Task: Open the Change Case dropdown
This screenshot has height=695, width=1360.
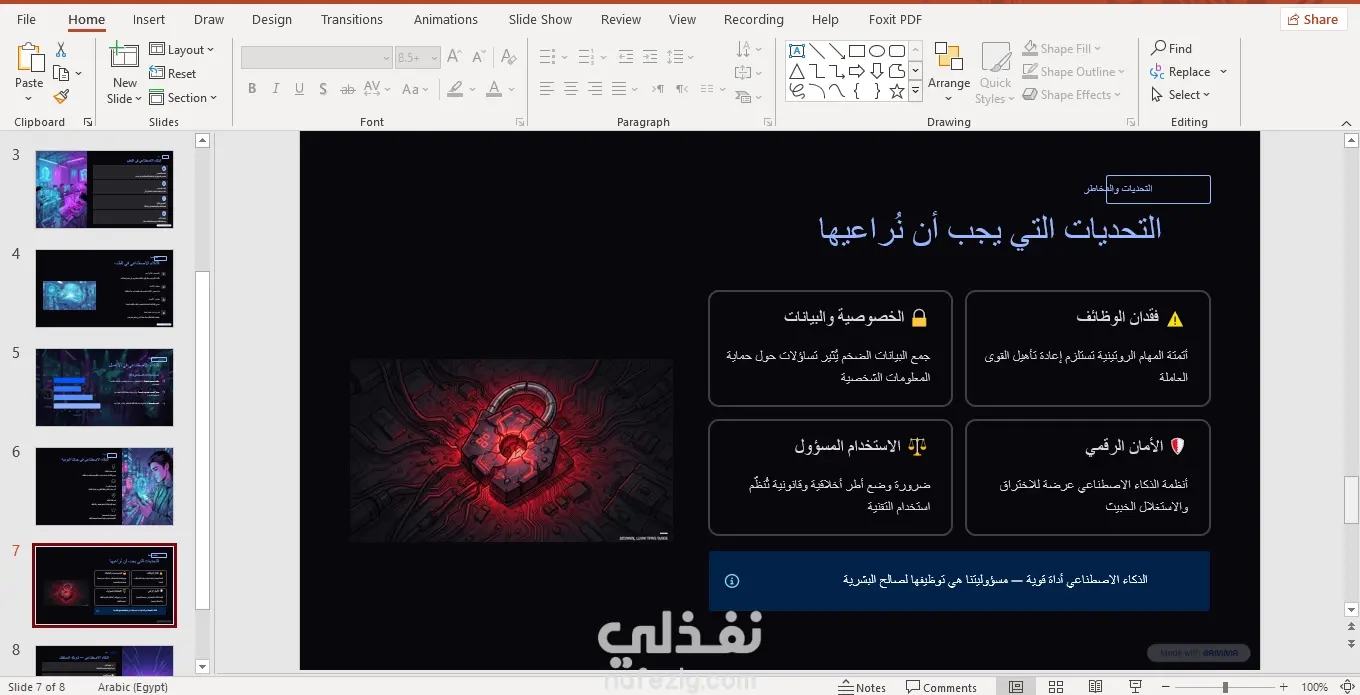Action: [x=415, y=89]
